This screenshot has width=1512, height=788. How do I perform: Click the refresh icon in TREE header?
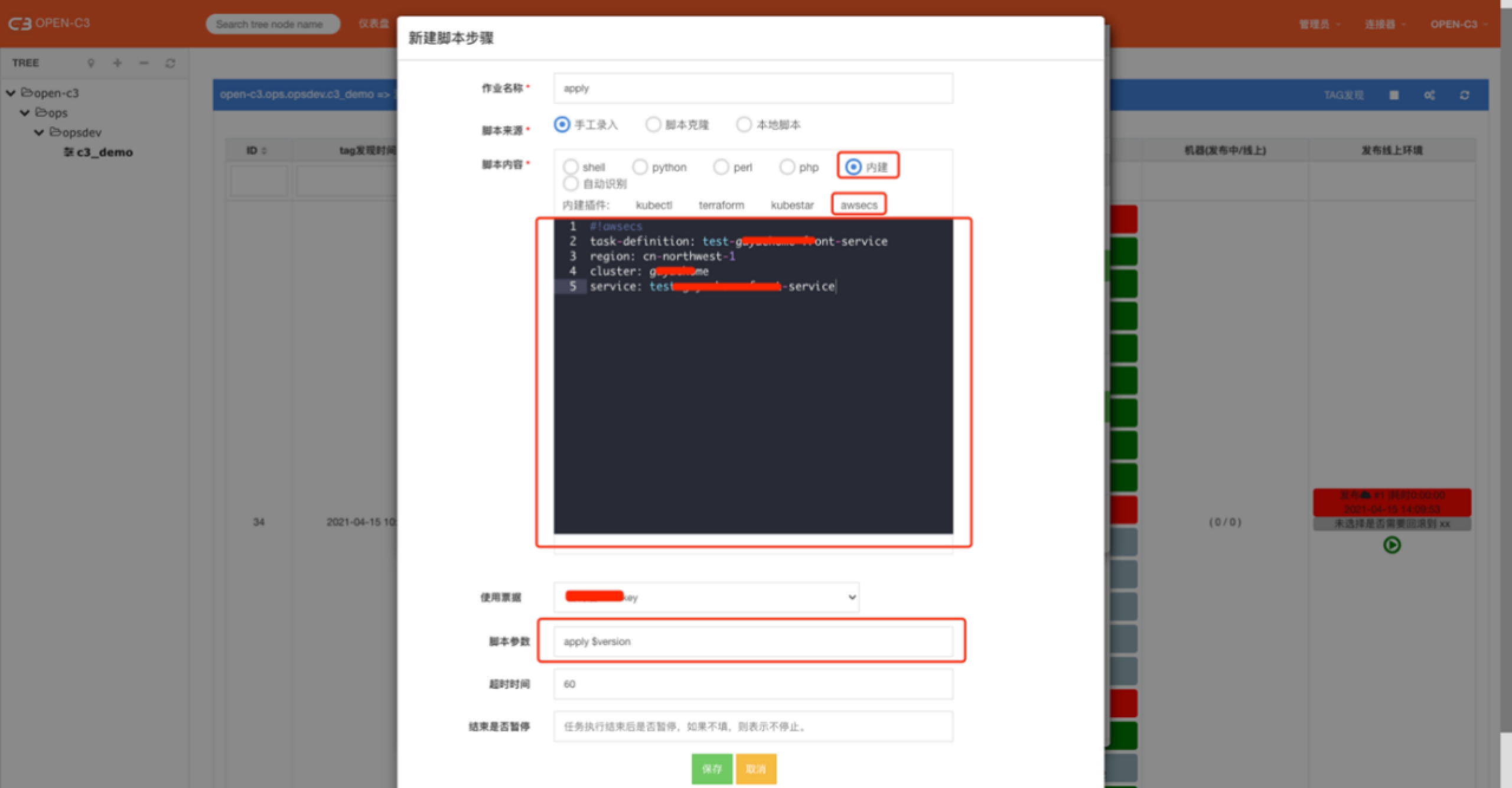coord(170,63)
